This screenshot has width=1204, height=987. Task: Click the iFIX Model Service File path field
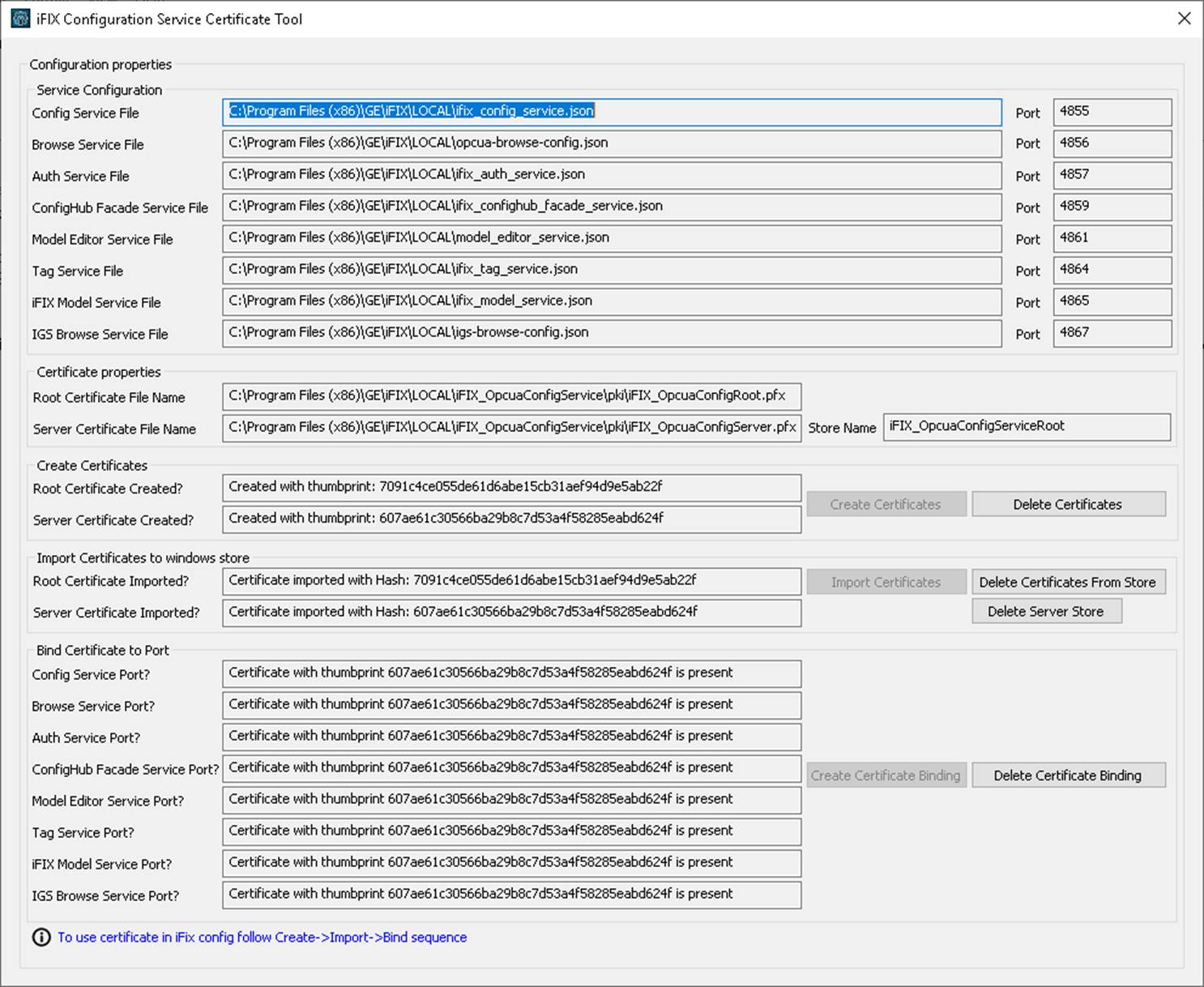point(612,301)
